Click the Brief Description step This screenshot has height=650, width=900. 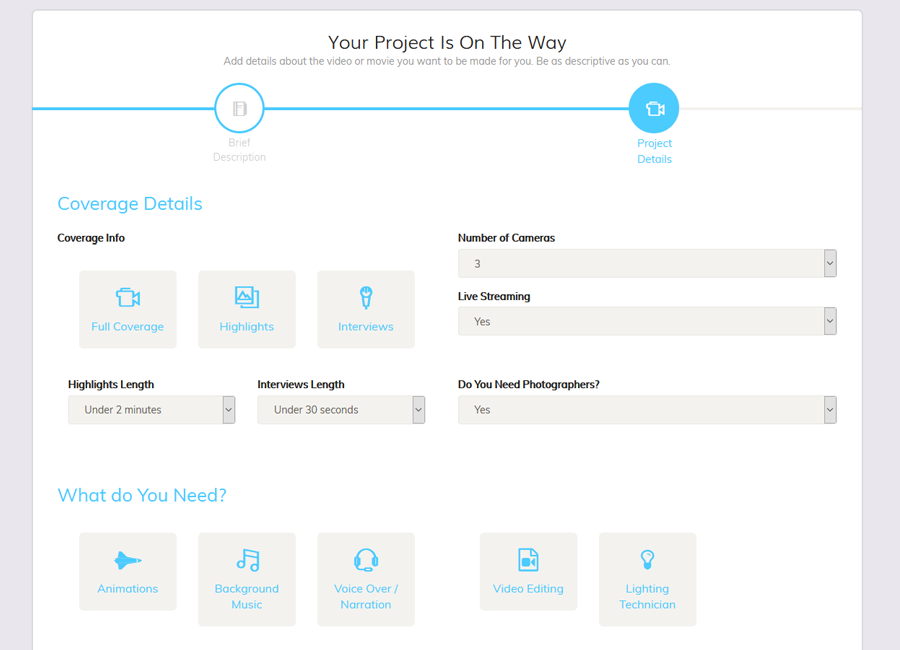coord(239,107)
